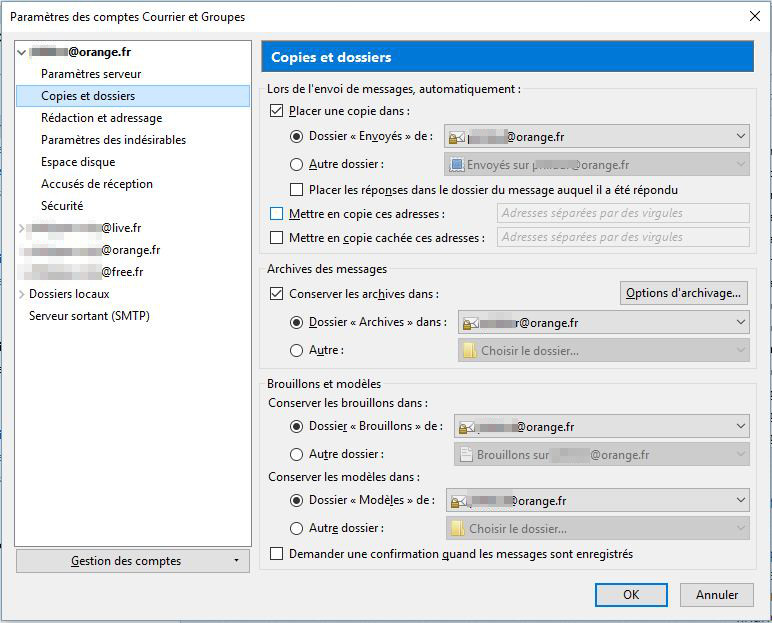Confirm settings with OK button
Image resolution: width=772 pixels, height=623 pixels.
pos(631,594)
